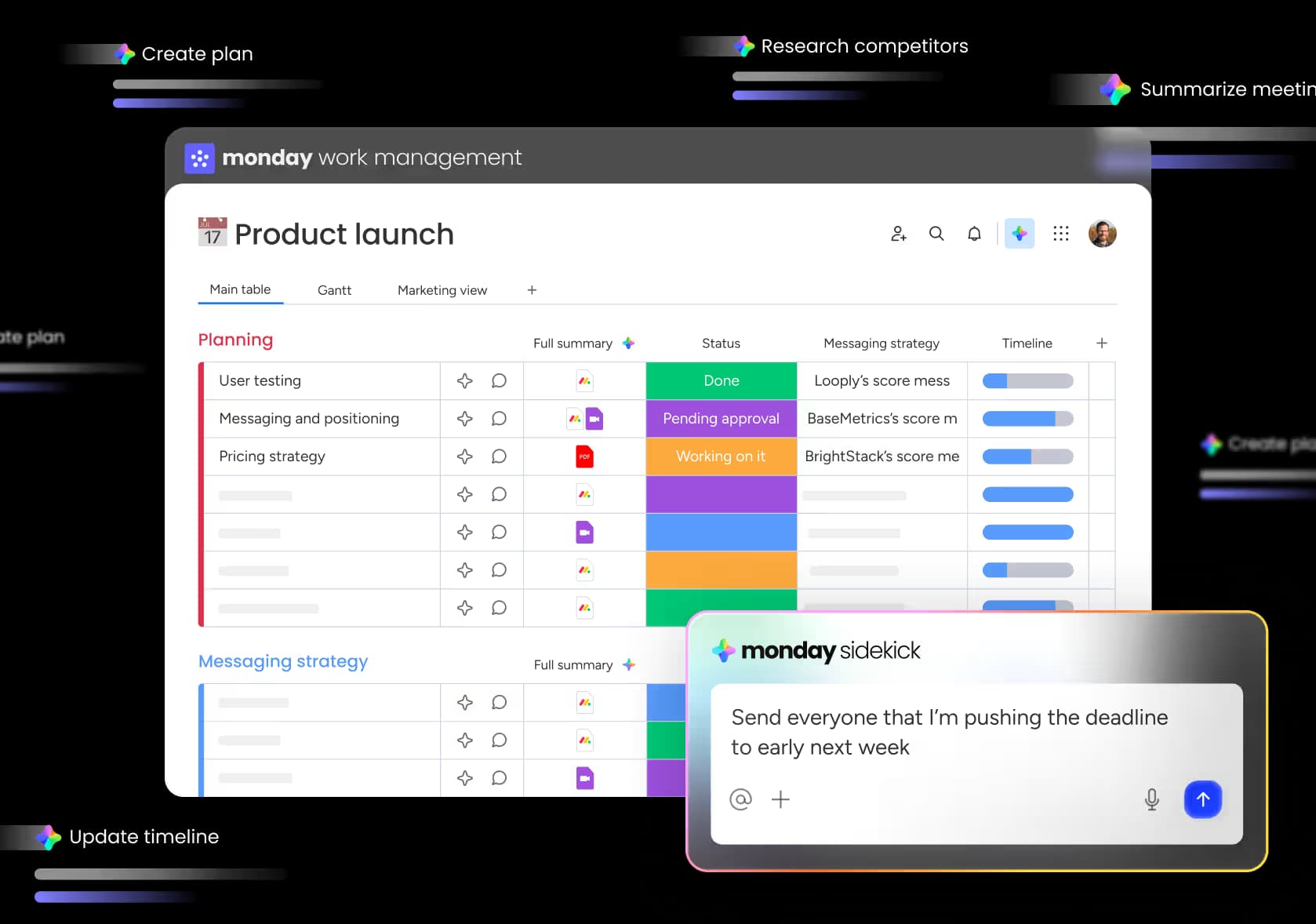
Task: Click the monday logo icon in title bar
Action: pyautogui.click(x=200, y=158)
